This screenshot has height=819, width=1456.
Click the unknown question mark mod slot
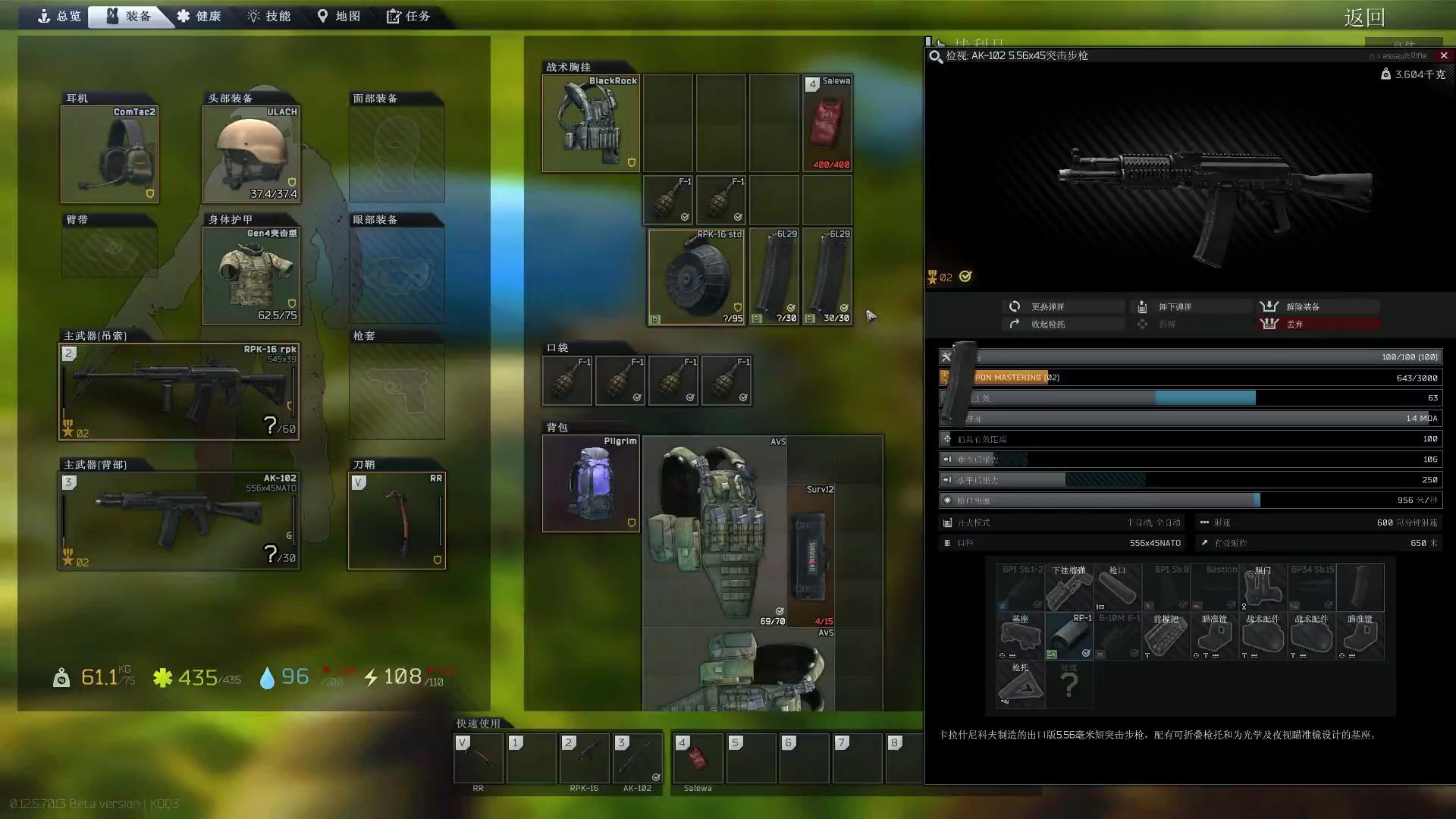(1069, 685)
